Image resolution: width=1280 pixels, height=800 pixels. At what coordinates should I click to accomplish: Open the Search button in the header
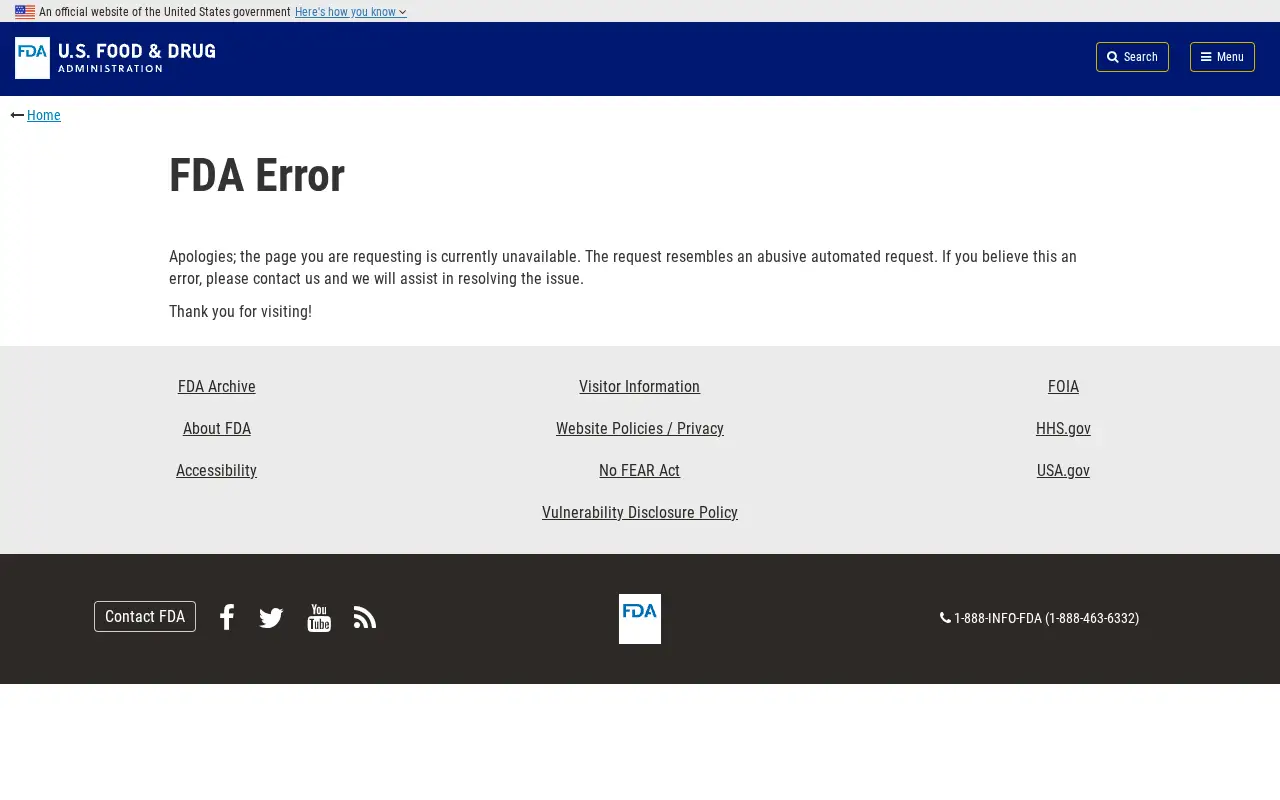[x=1132, y=57]
